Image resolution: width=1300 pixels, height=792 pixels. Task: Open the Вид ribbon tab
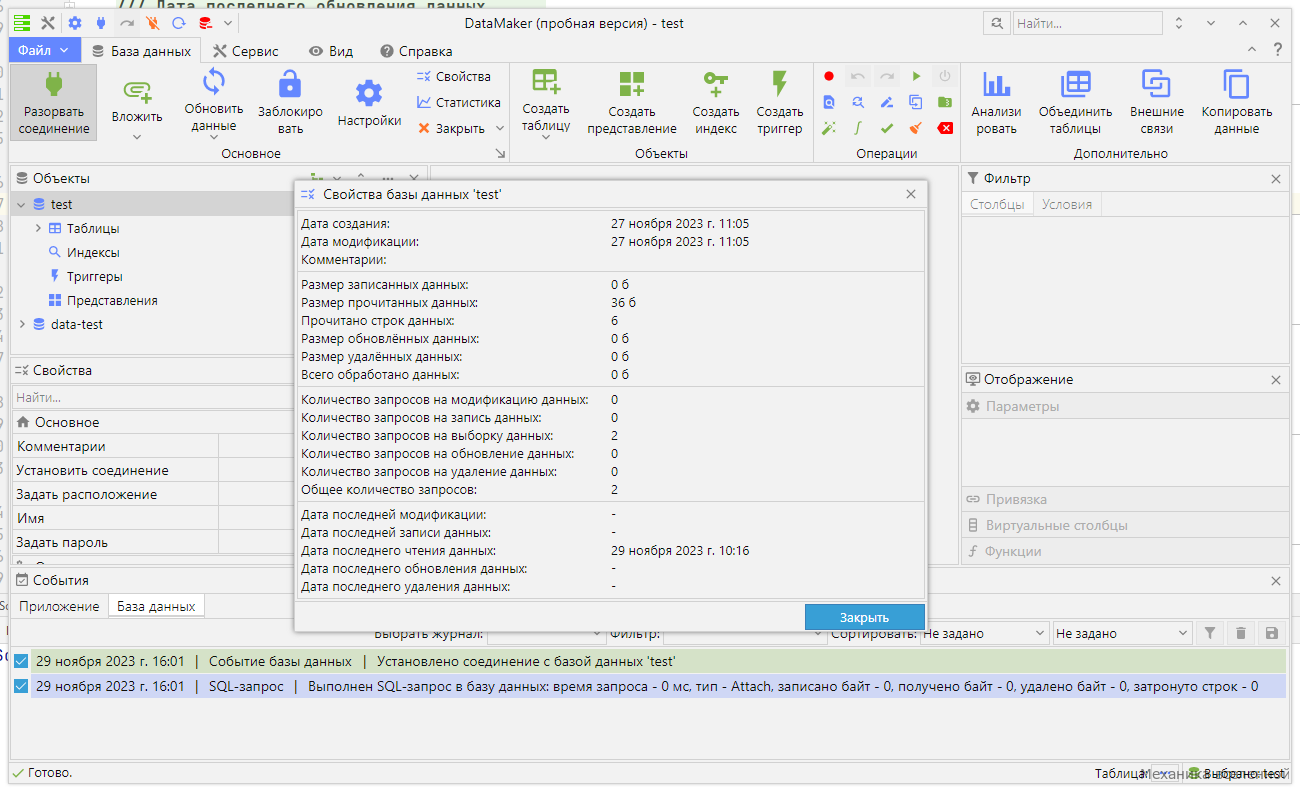[331, 51]
